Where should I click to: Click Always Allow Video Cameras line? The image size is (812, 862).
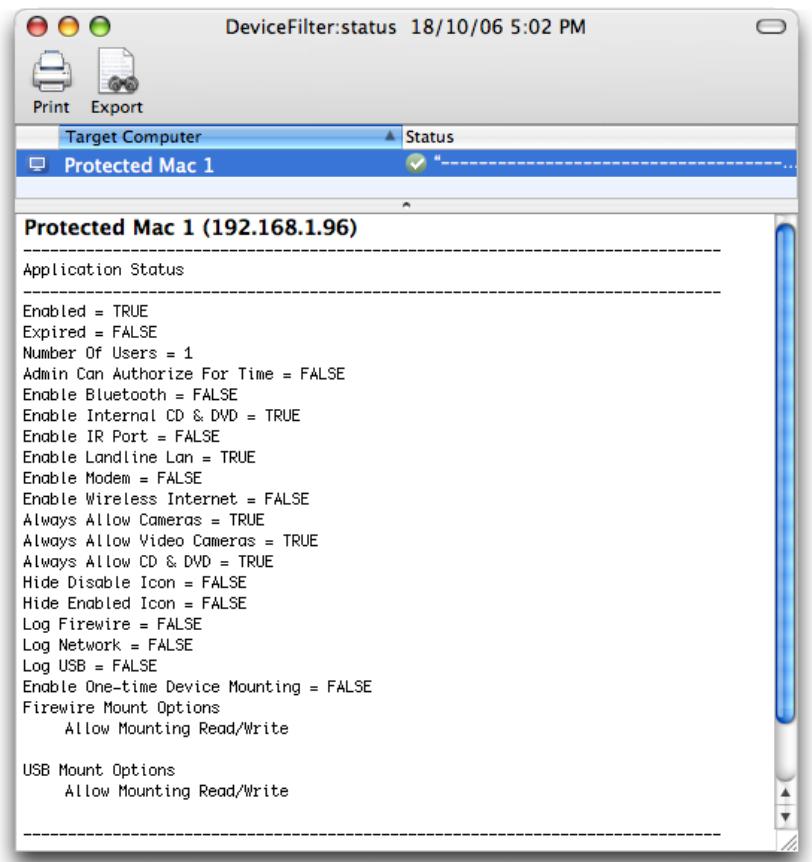[170, 541]
